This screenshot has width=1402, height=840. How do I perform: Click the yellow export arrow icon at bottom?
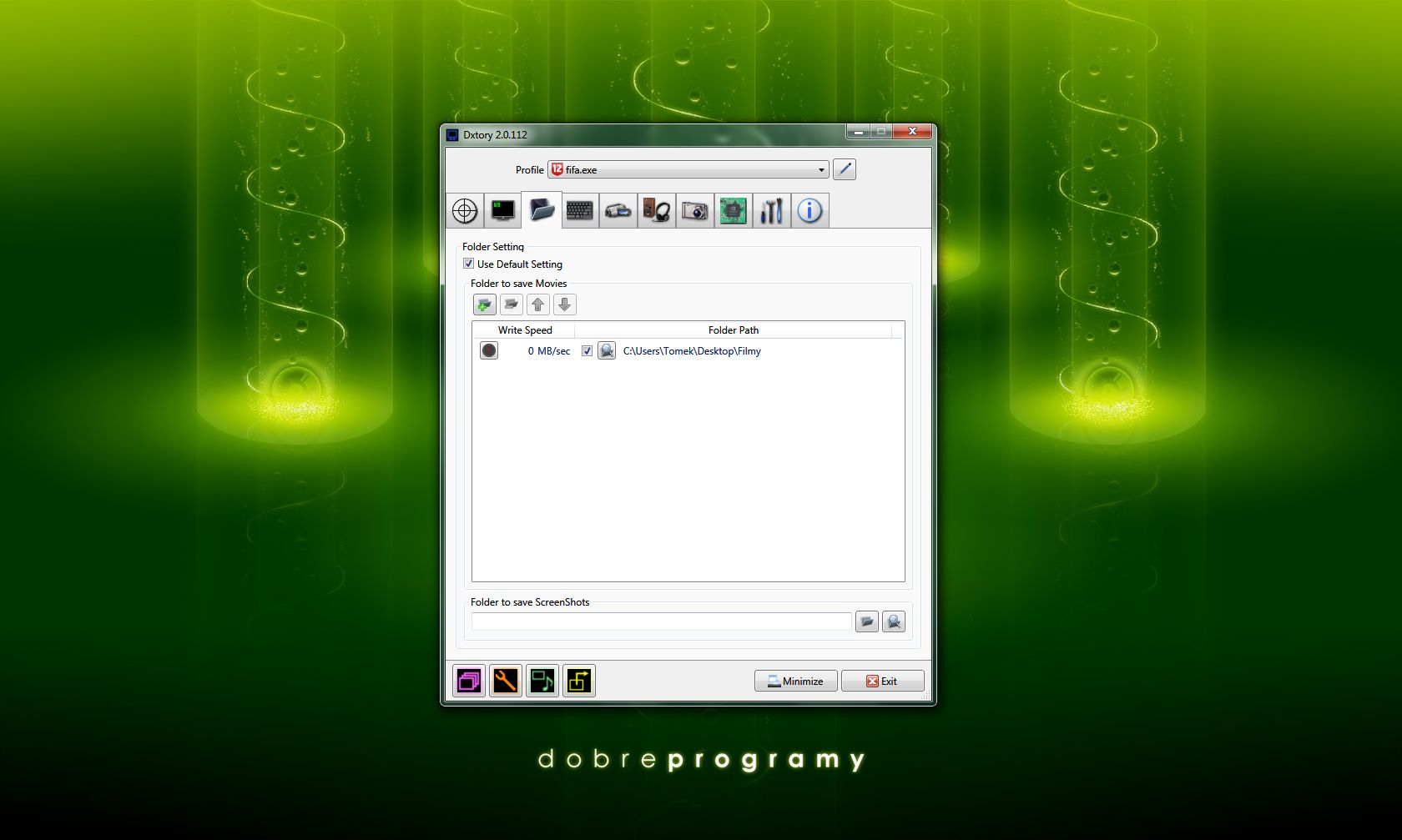tap(579, 681)
